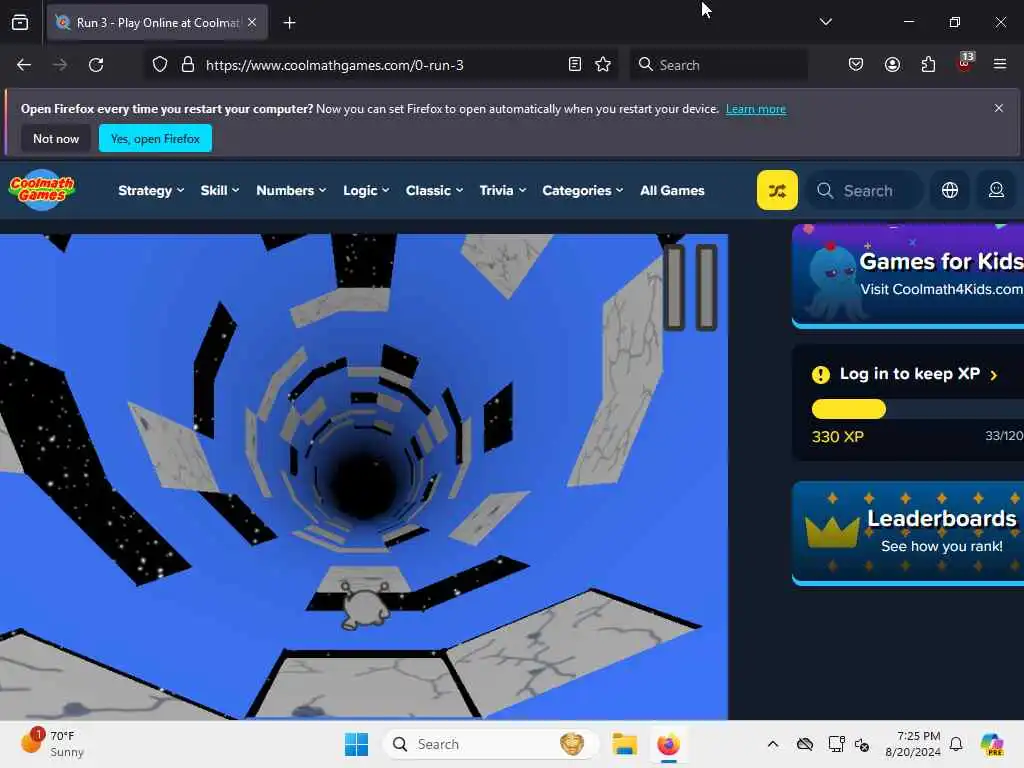This screenshot has height=768, width=1024.
Task: Click Firefox icon in taskbar
Action: 668,744
